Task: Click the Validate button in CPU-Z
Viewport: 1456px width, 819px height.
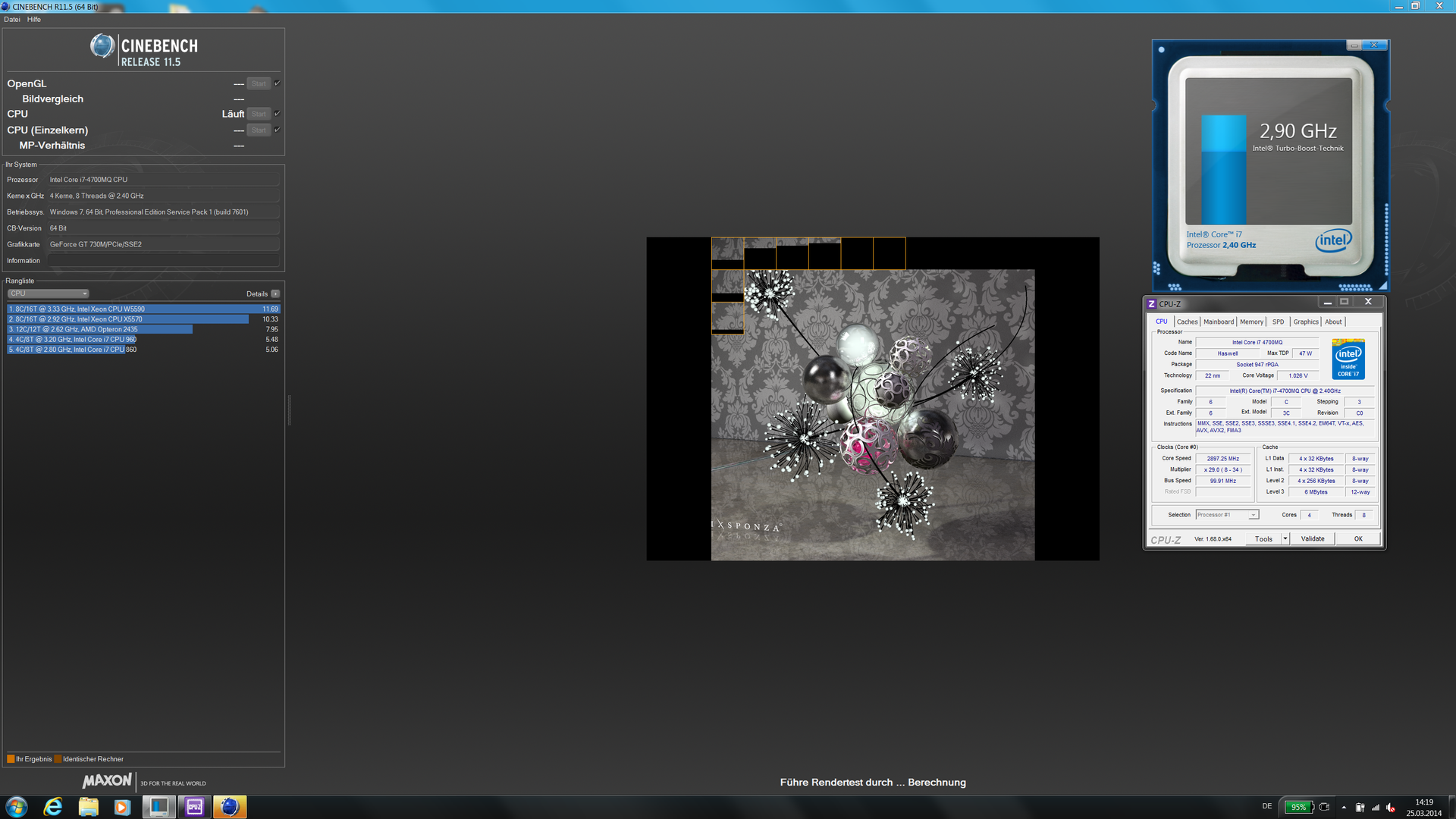Action: click(x=1313, y=538)
